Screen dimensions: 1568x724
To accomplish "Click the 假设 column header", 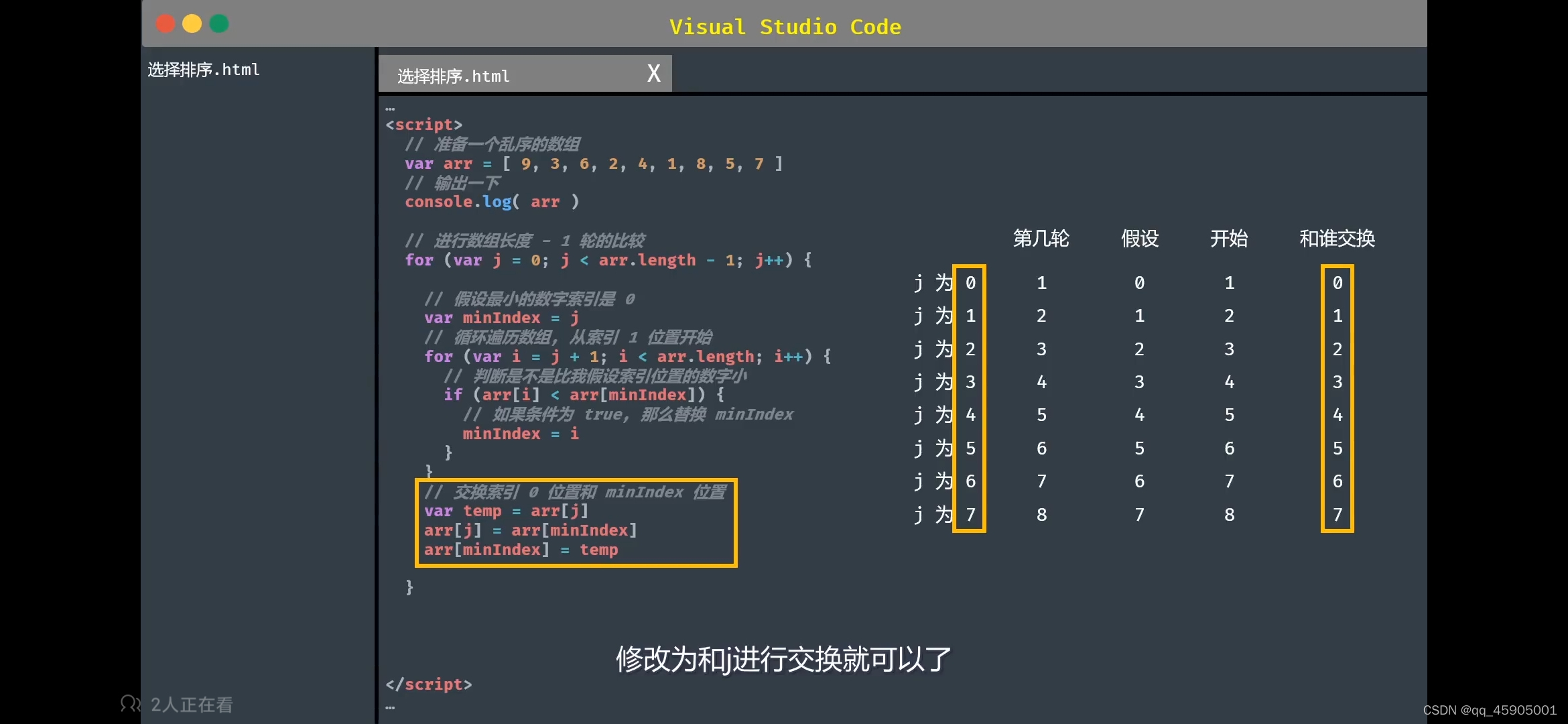I will (1138, 239).
